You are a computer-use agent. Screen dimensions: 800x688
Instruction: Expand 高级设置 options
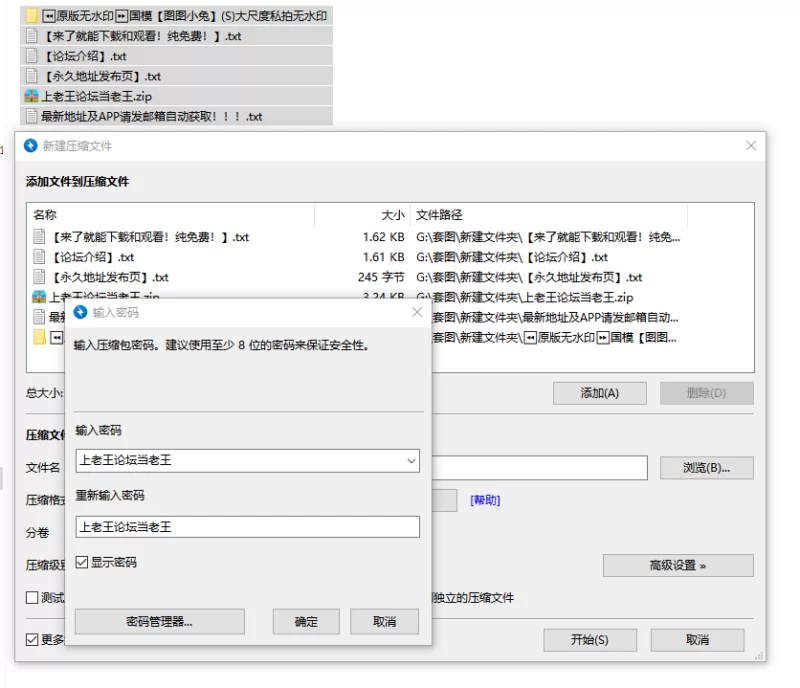678,566
